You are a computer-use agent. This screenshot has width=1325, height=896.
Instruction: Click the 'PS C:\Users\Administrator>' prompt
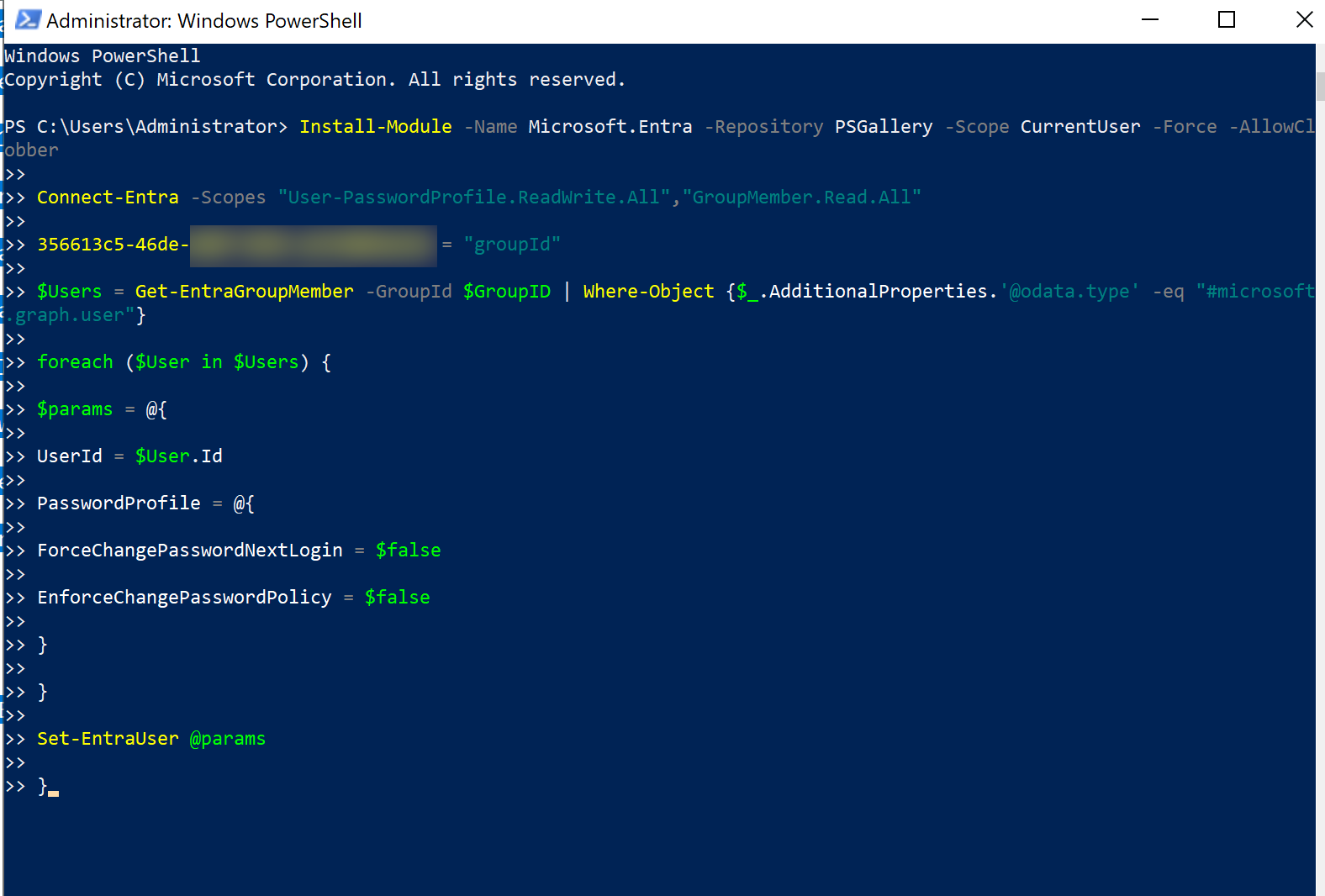pos(145,127)
